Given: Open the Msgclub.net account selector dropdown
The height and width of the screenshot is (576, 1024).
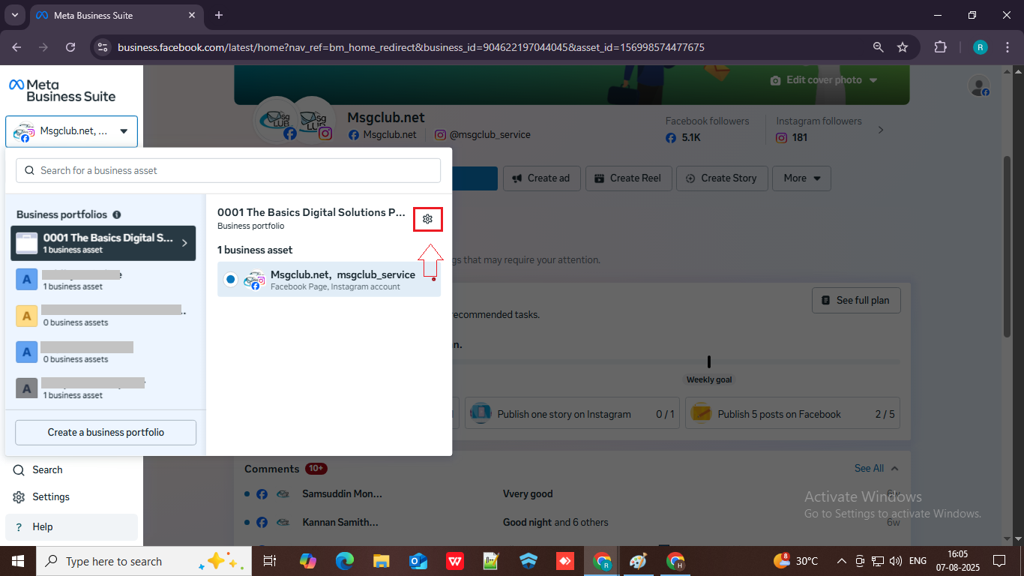Looking at the screenshot, I should (72, 131).
